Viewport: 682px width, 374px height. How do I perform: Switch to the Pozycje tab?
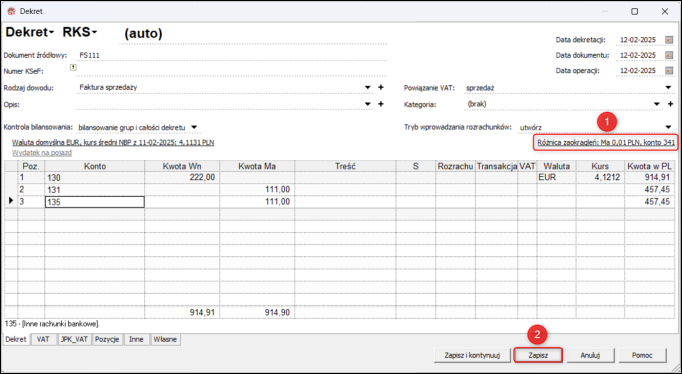pyautogui.click(x=107, y=340)
